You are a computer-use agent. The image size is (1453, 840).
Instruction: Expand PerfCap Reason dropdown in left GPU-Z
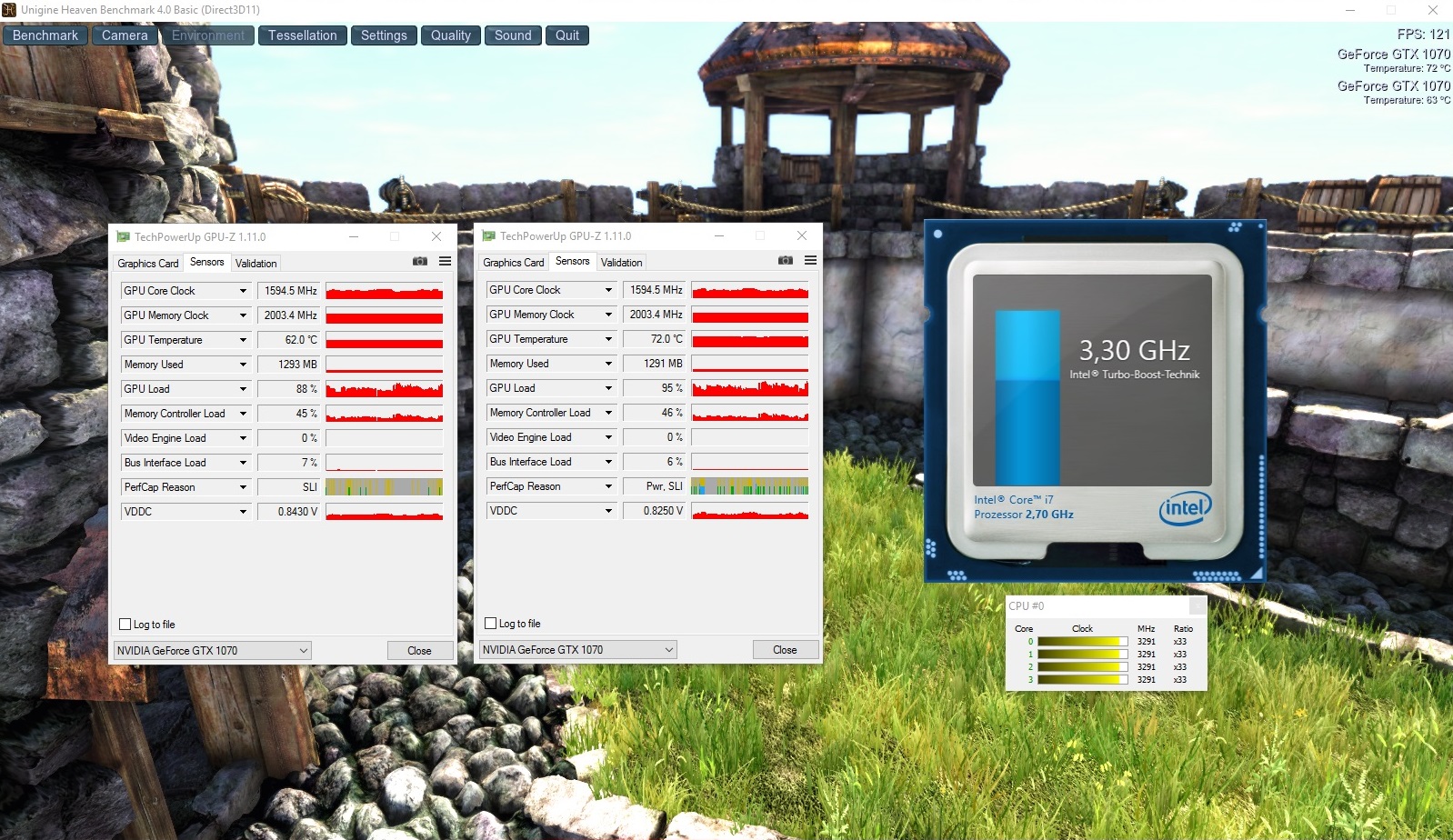pyautogui.click(x=243, y=487)
